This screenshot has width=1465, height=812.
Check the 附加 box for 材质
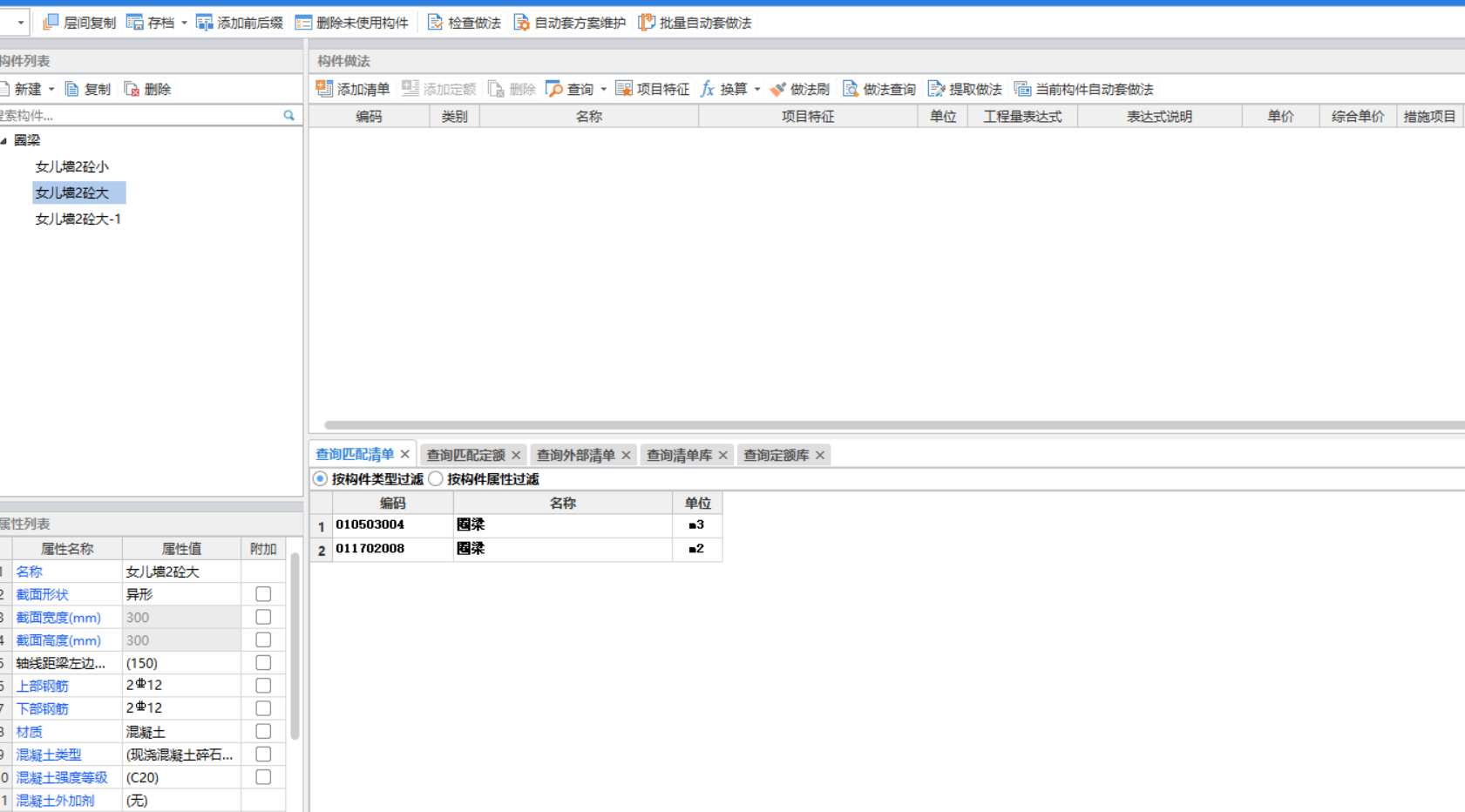[x=263, y=731]
